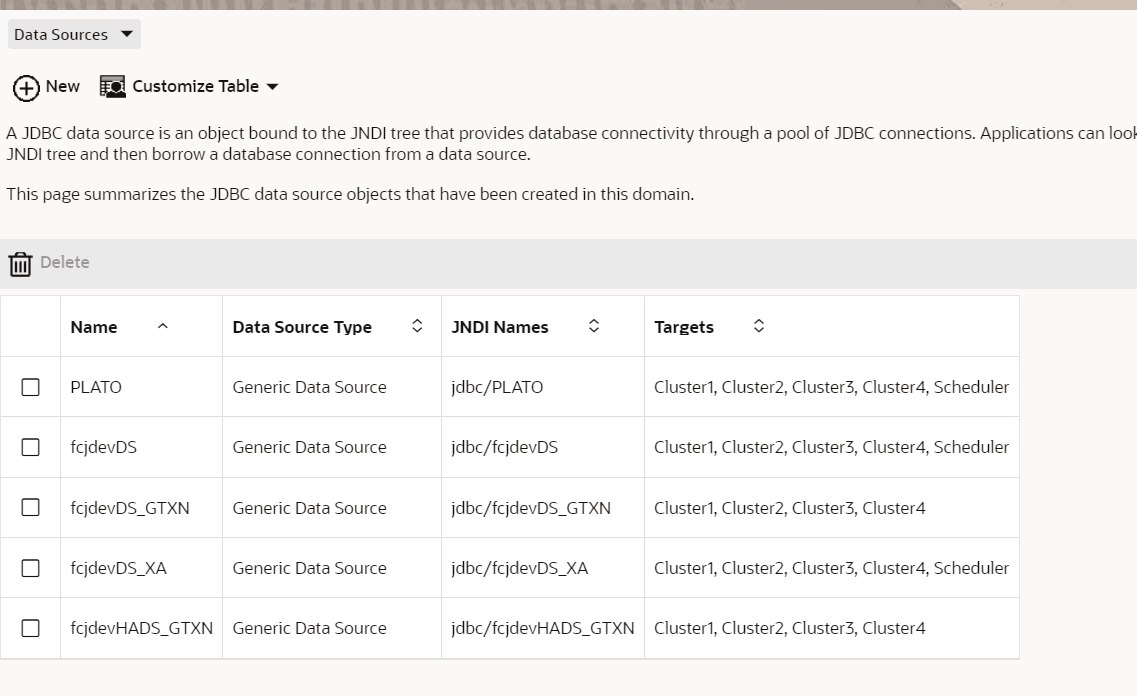Tick the checkbox for fcjdevDS
Viewport: 1137px width, 696px height.
coord(31,447)
